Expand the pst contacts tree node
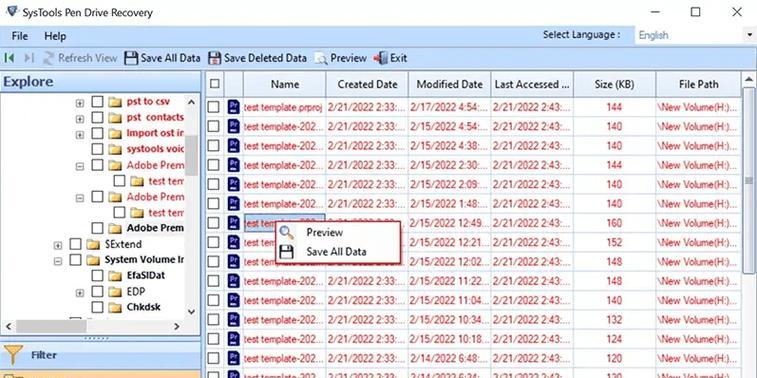Screen dimensions: 757x378 pyautogui.click(x=80, y=119)
